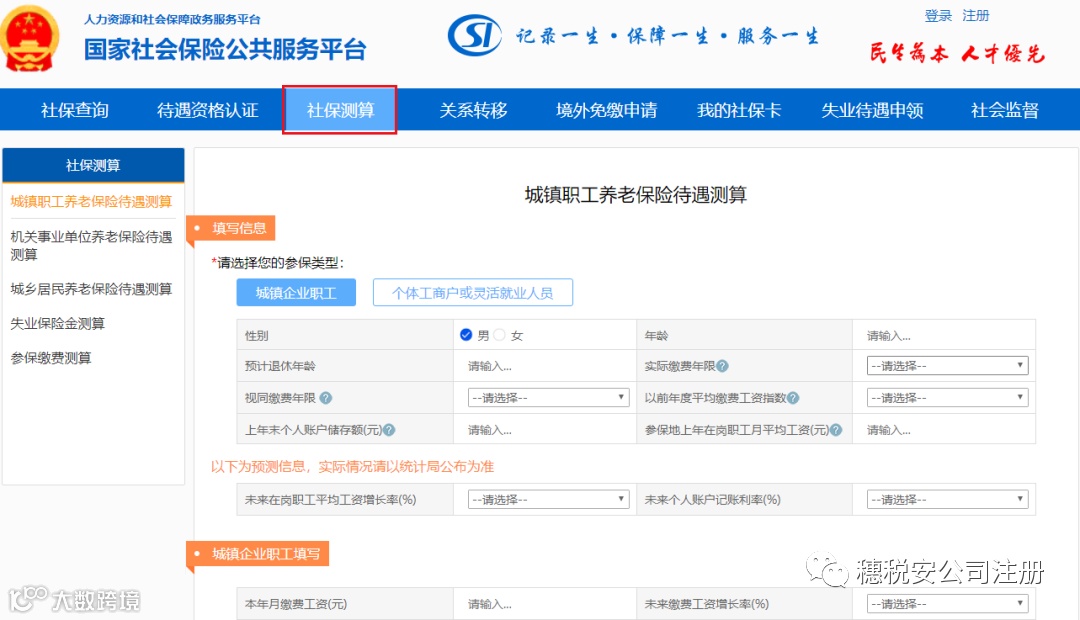
Task: Select the 男 gender radio button
Action: [x=466, y=335]
